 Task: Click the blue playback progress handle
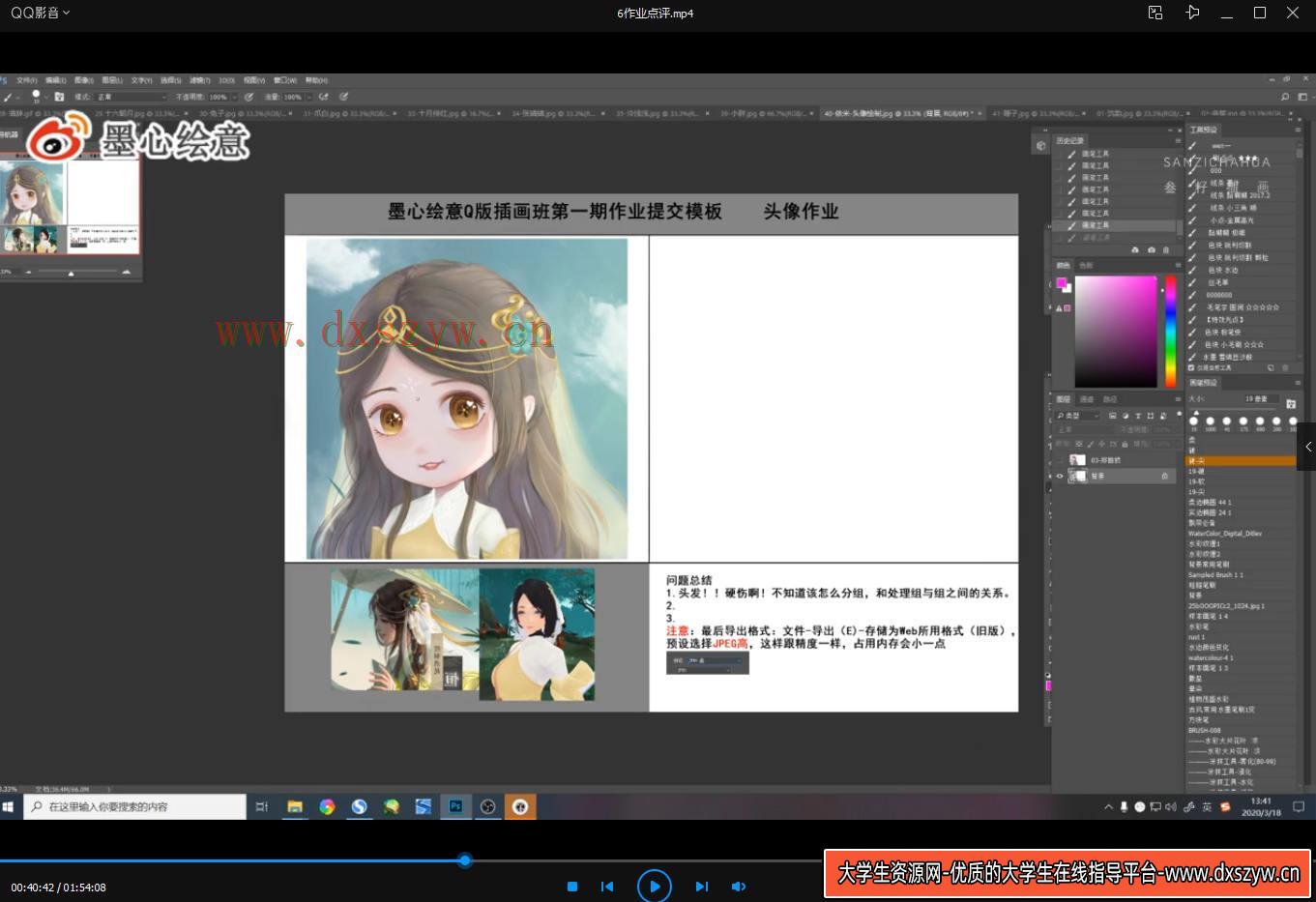[x=465, y=859]
